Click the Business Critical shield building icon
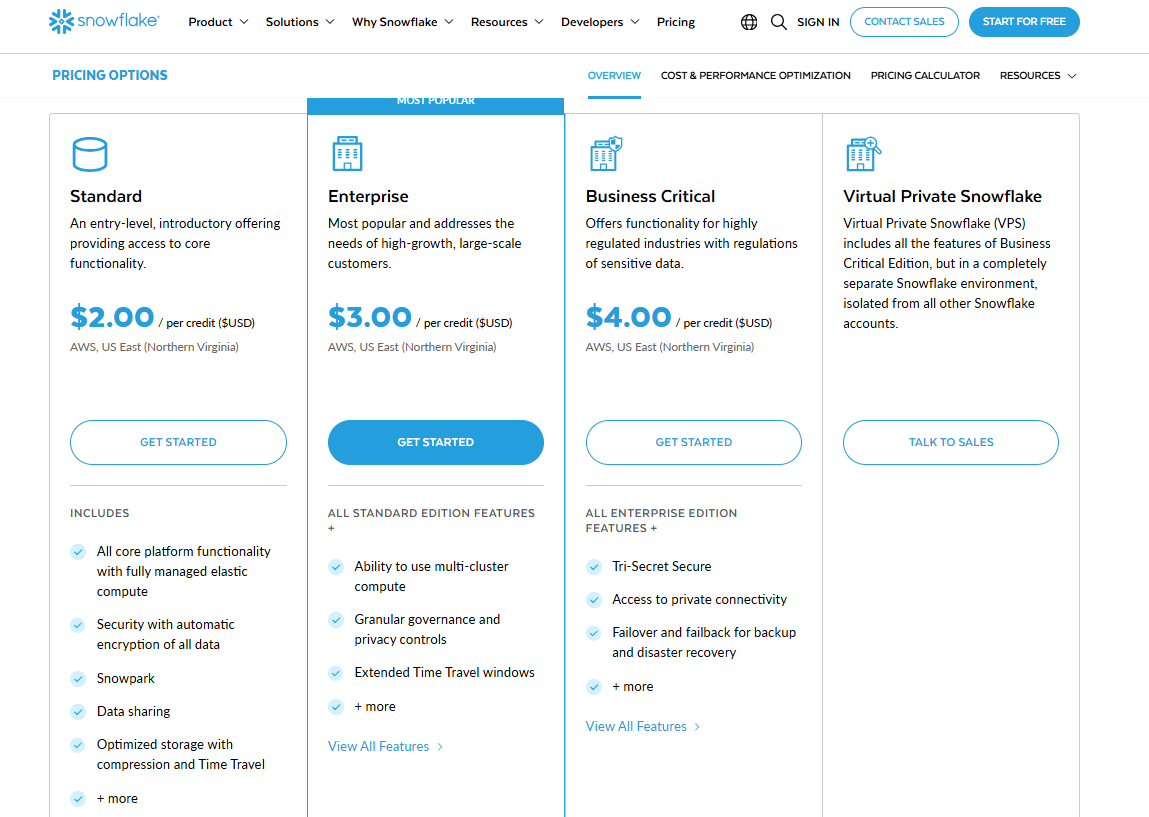Viewport: 1149px width, 817px height. point(606,154)
